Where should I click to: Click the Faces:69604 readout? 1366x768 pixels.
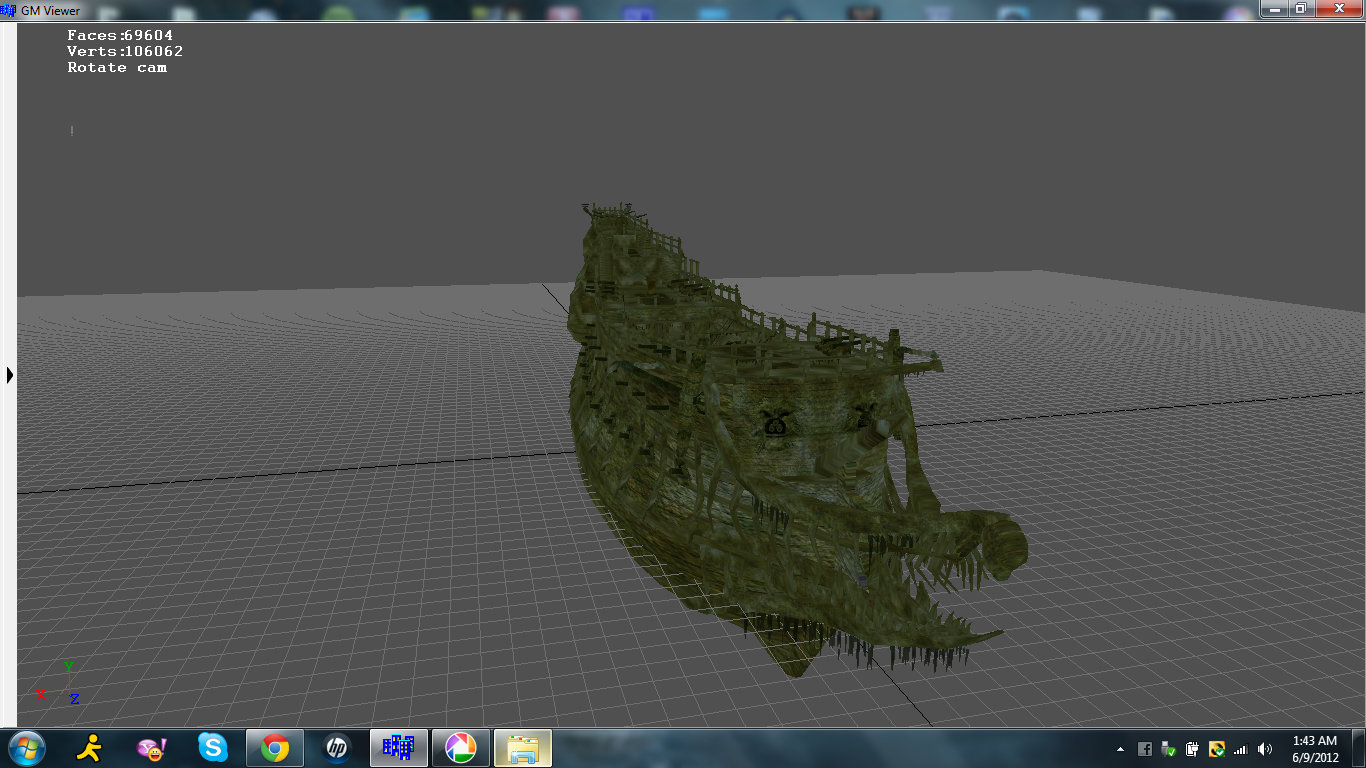(120, 35)
